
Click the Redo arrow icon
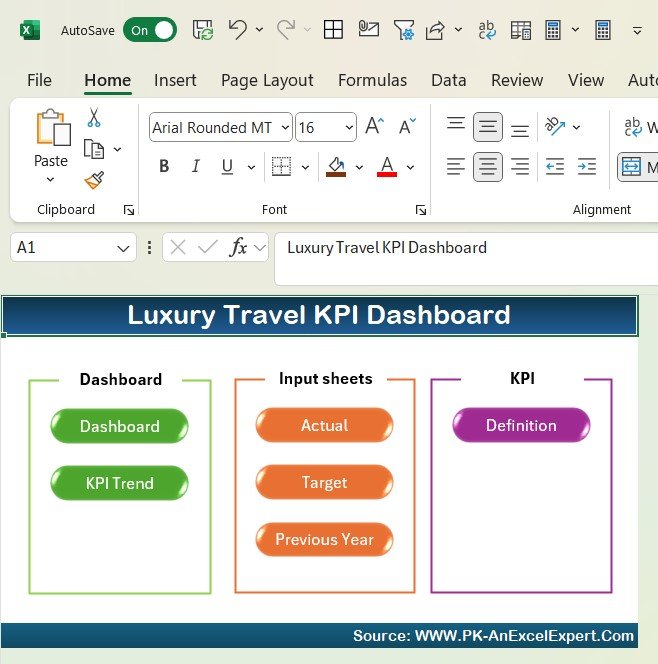point(286,30)
